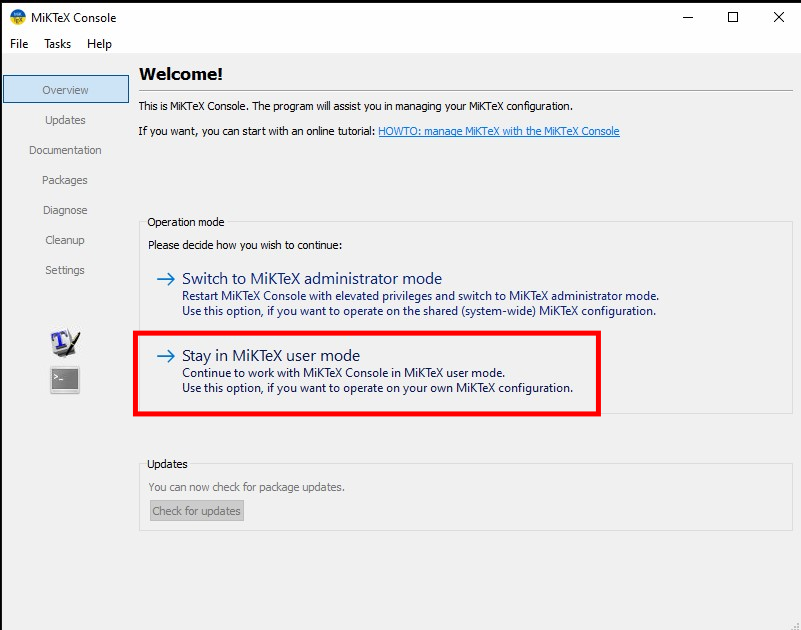
Task: Close the MiKTeX Console window
Action: [x=778, y=17]
